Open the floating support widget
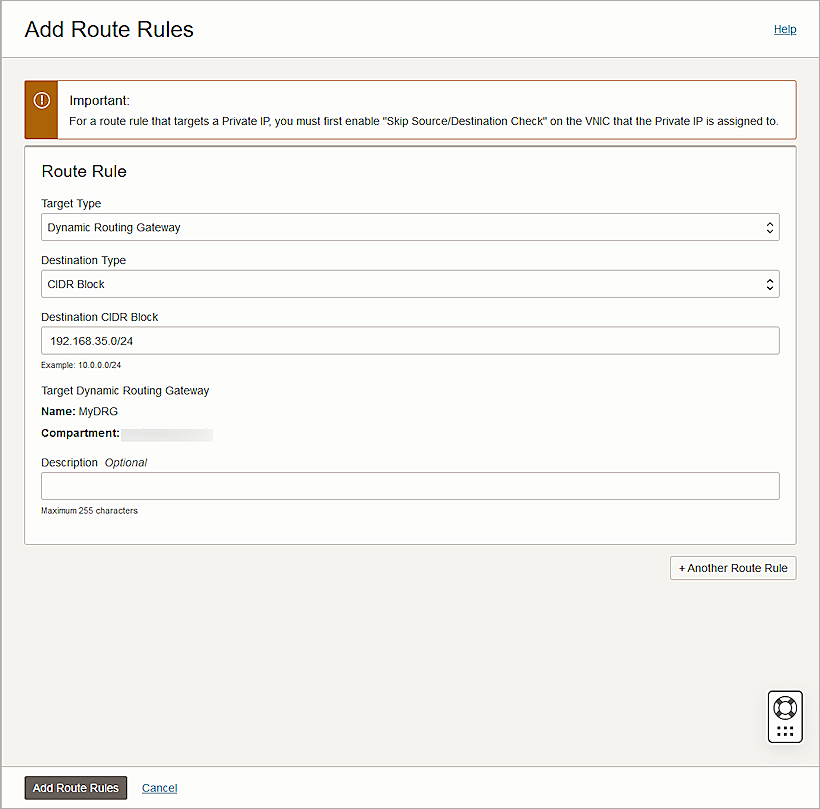This screenshot has width=820, height=809. click(785, 716)
